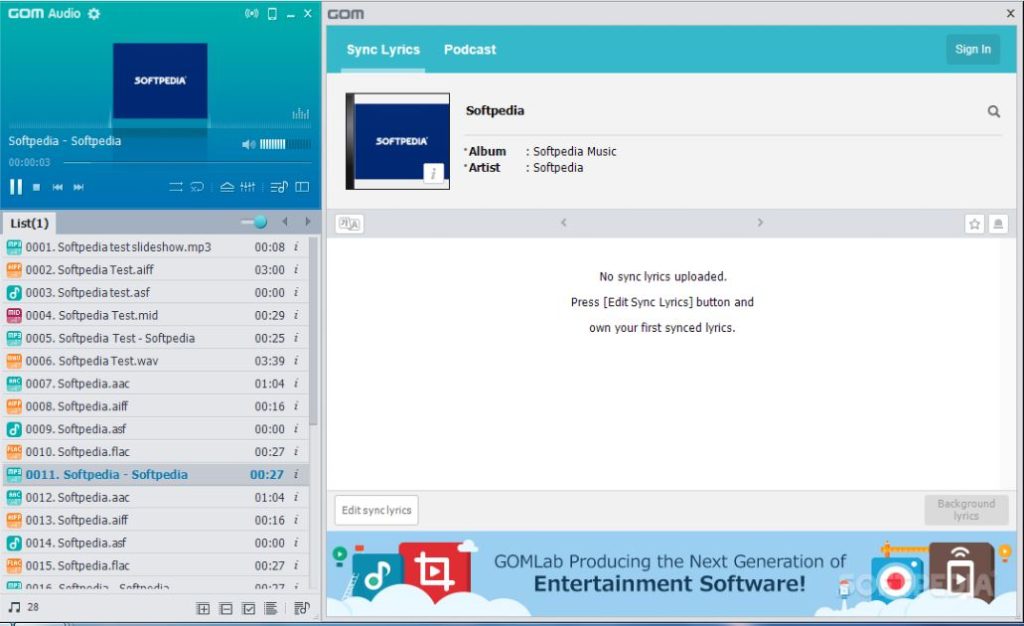Select the List(1) playlist tab
The image size is (1024, 626).
coord(29,223)
